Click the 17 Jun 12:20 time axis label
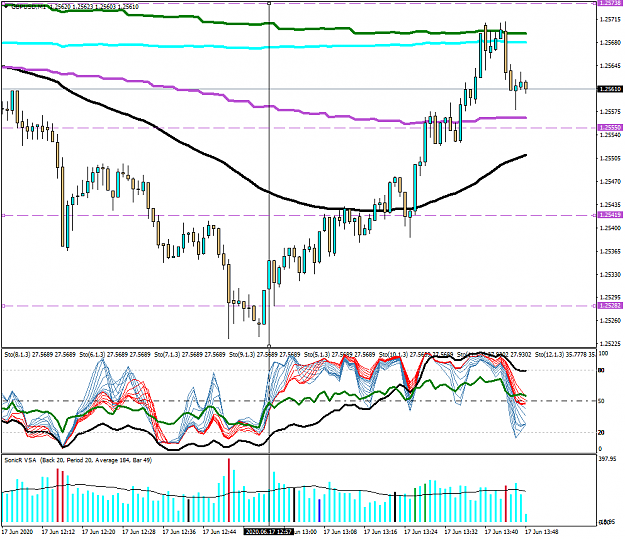 (98, 532)
